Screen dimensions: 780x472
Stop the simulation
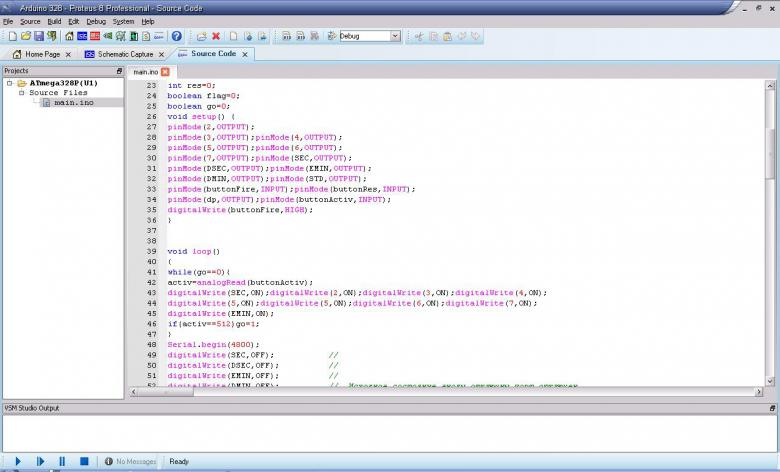pos(84,461)
